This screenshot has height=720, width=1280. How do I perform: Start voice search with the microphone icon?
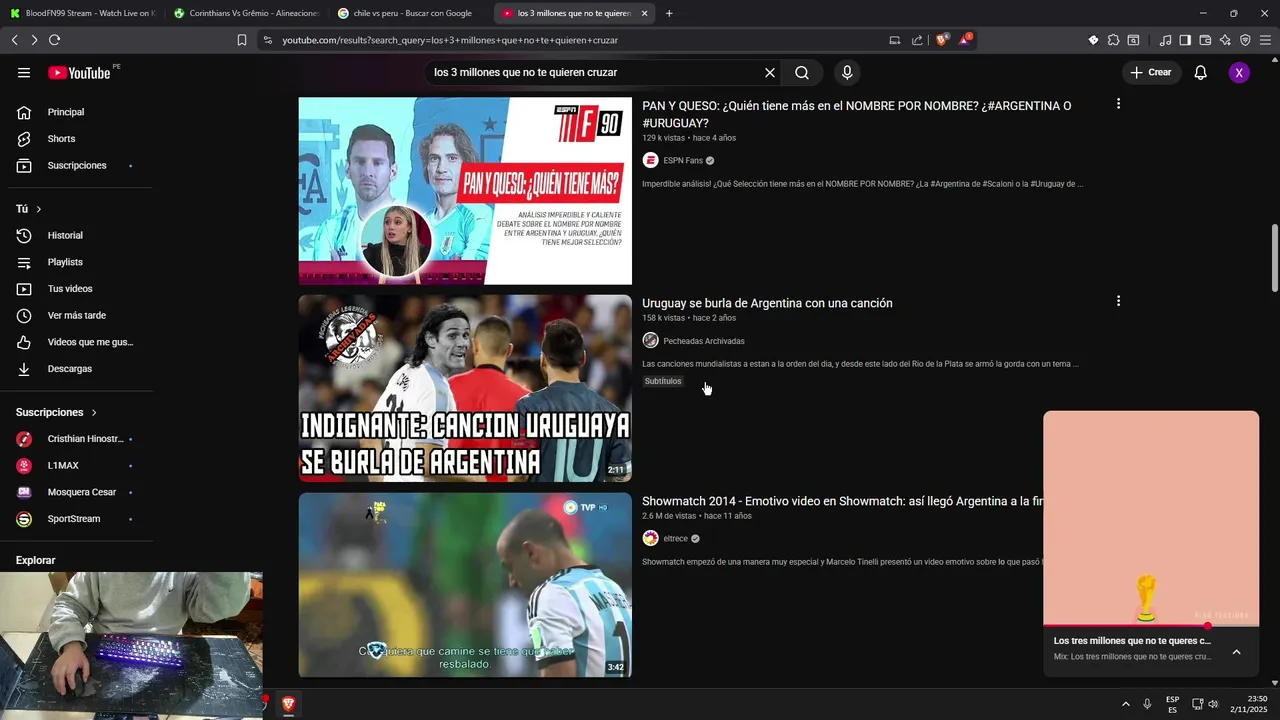pyautogui.click(x=847, y=72)
